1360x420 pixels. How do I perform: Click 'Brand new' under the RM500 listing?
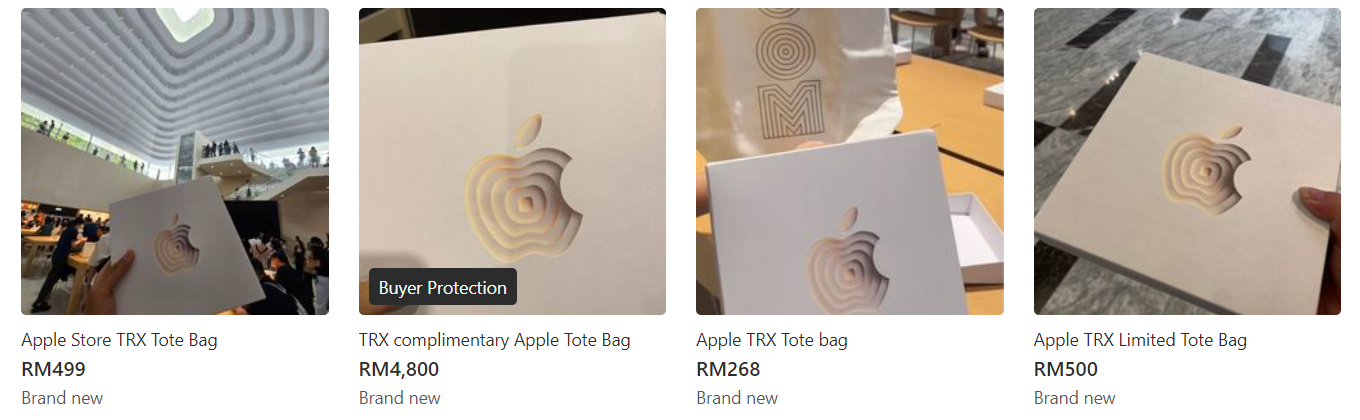coord(1075,398)
